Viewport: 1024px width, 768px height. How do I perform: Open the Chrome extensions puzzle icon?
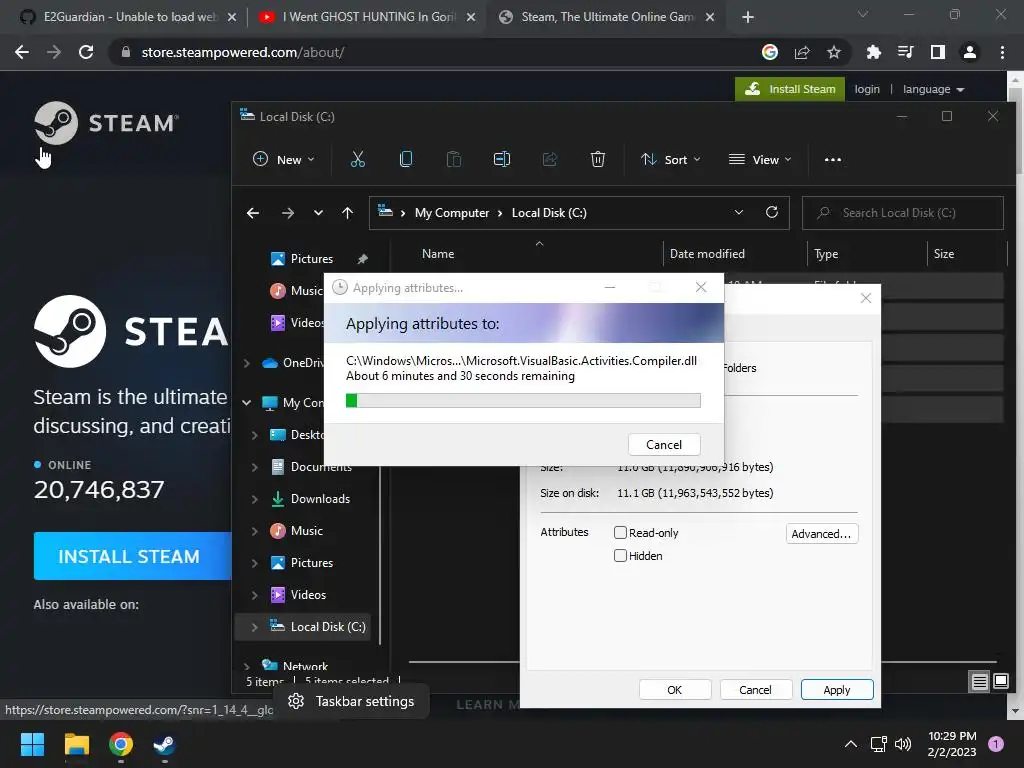873,52
